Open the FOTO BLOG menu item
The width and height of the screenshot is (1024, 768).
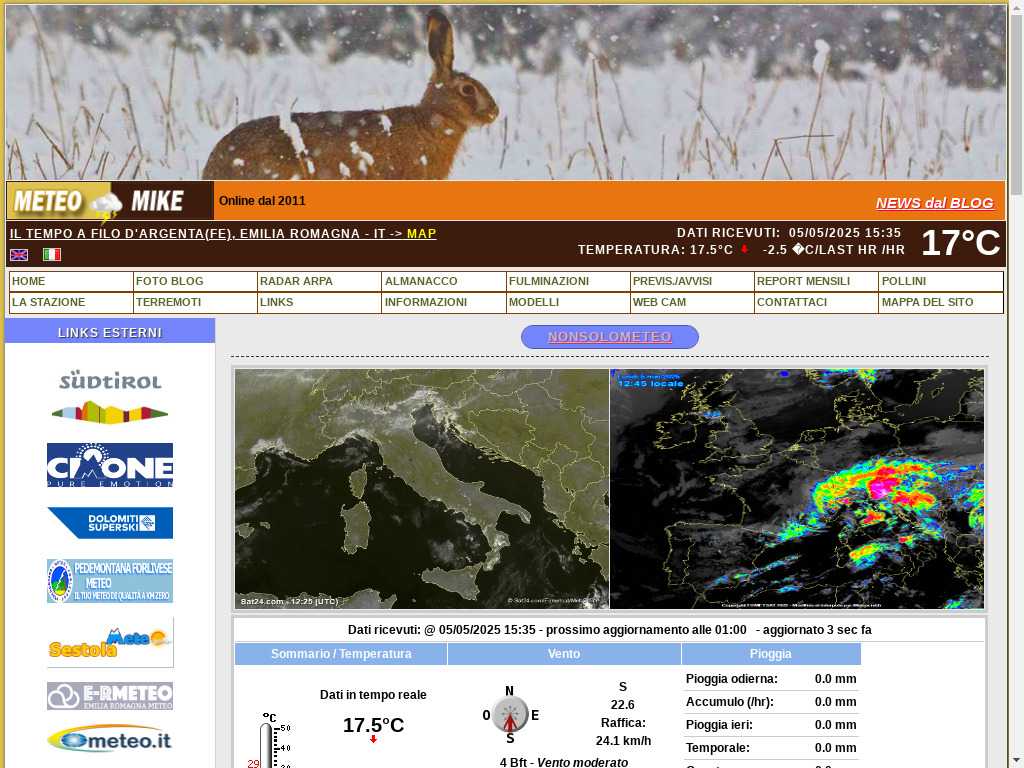(195, 281)
